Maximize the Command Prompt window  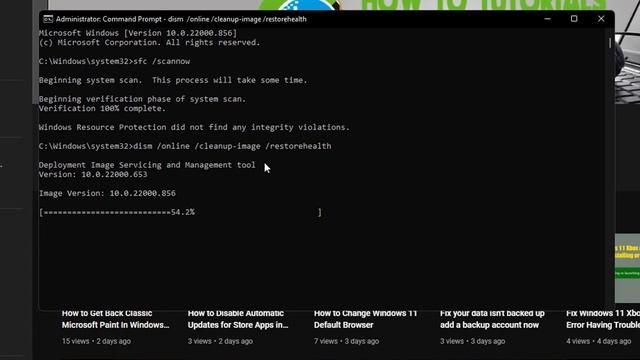click(574, 19)
